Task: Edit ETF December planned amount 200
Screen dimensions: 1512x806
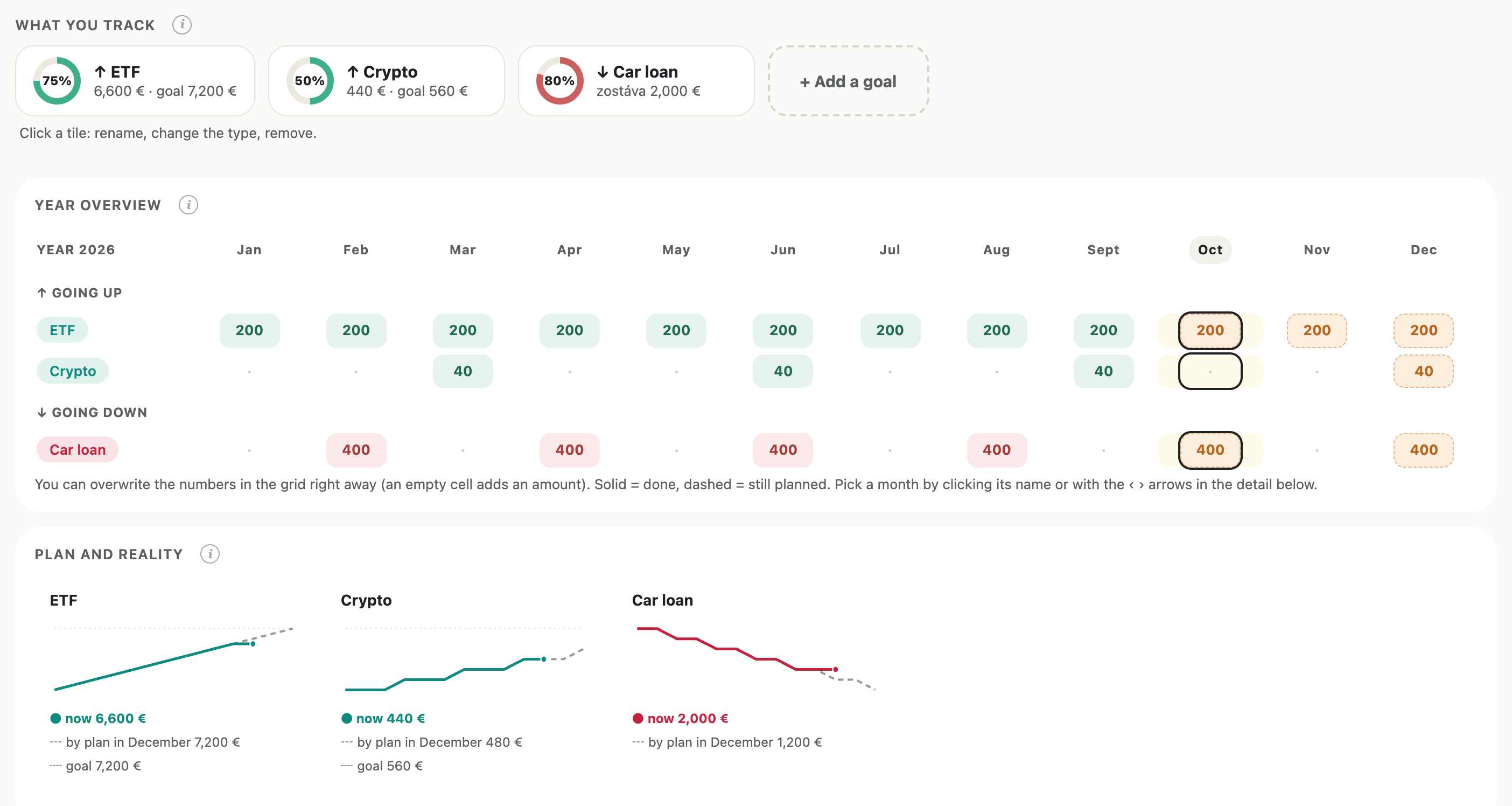Action: point(1424,331)
